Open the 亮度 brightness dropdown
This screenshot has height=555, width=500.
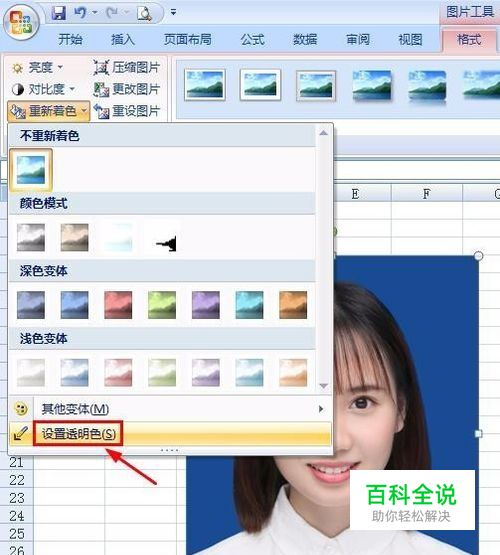[x=38, y=67]
